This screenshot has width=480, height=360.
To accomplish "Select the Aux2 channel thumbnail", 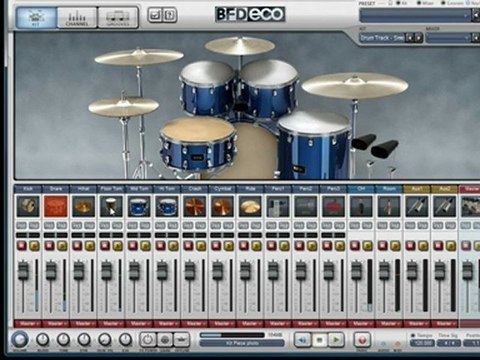I will 445,206.
